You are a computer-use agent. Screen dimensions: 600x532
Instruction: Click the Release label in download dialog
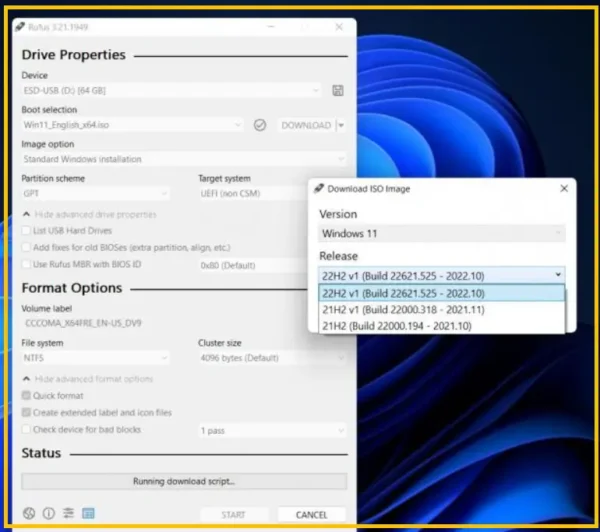pos(339,256)
